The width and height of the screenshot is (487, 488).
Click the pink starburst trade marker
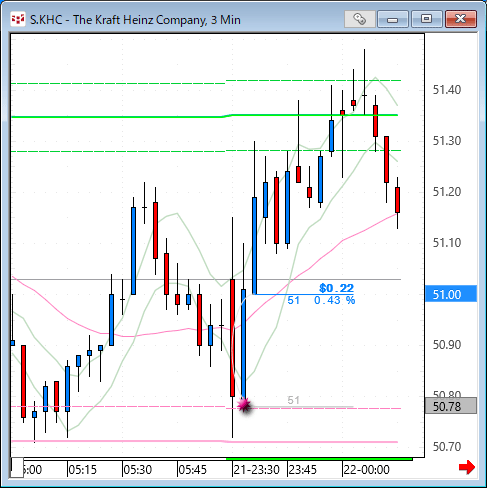pyautogui.click(x=244, y=405)
